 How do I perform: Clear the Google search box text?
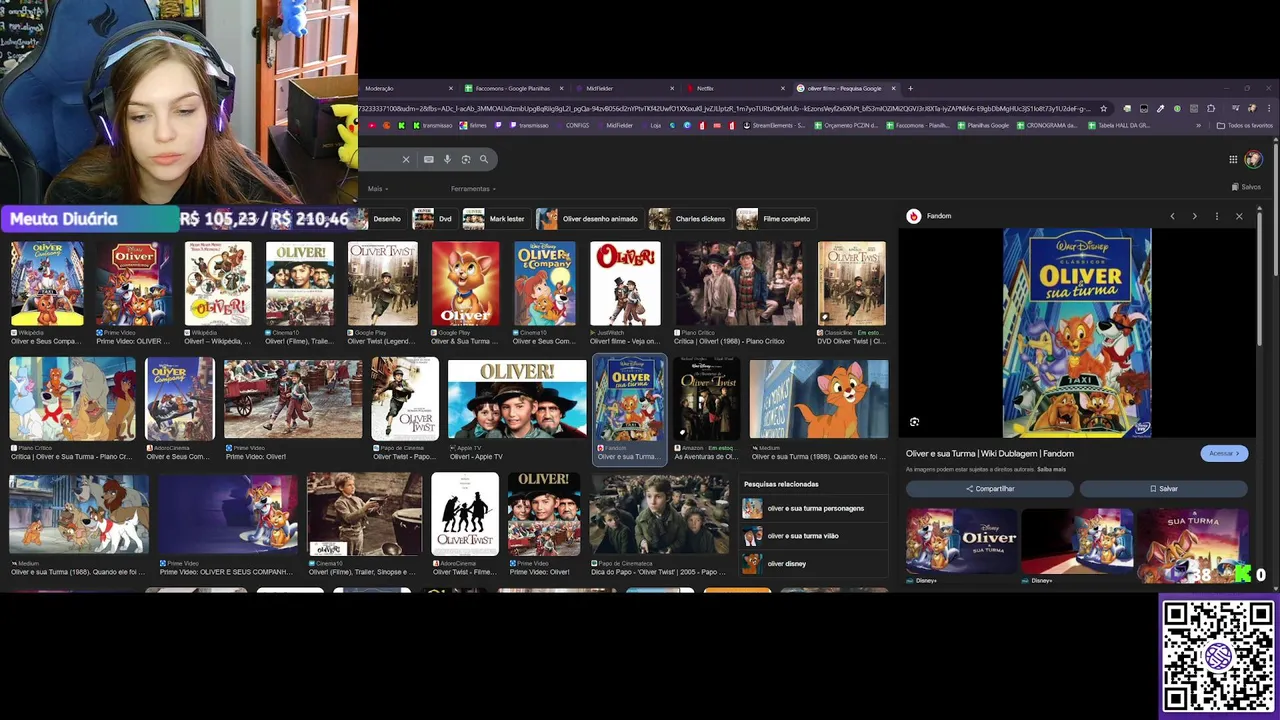pyautogui.click(x=406, y=159)
